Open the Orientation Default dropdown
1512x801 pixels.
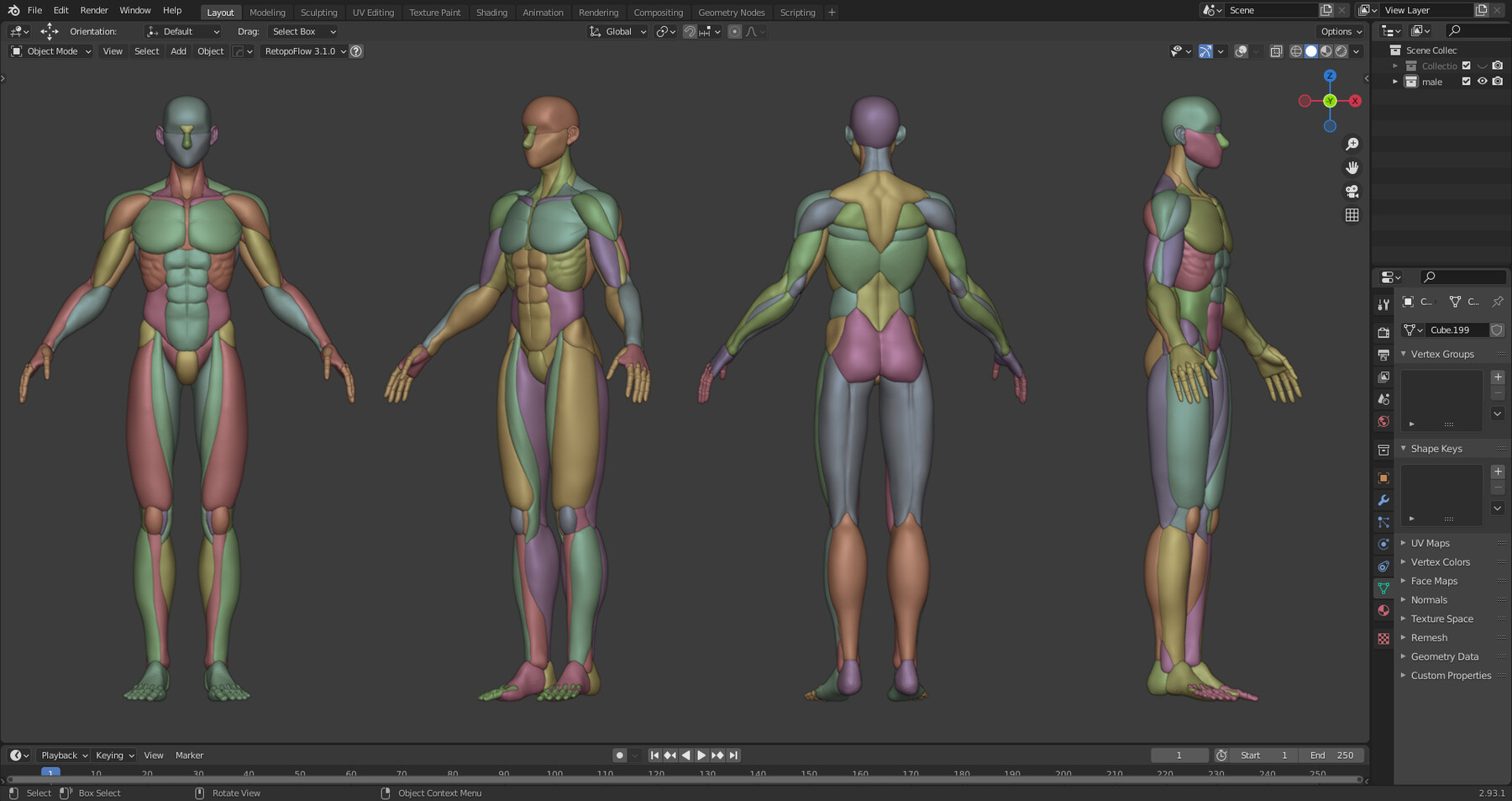[183, 32]
